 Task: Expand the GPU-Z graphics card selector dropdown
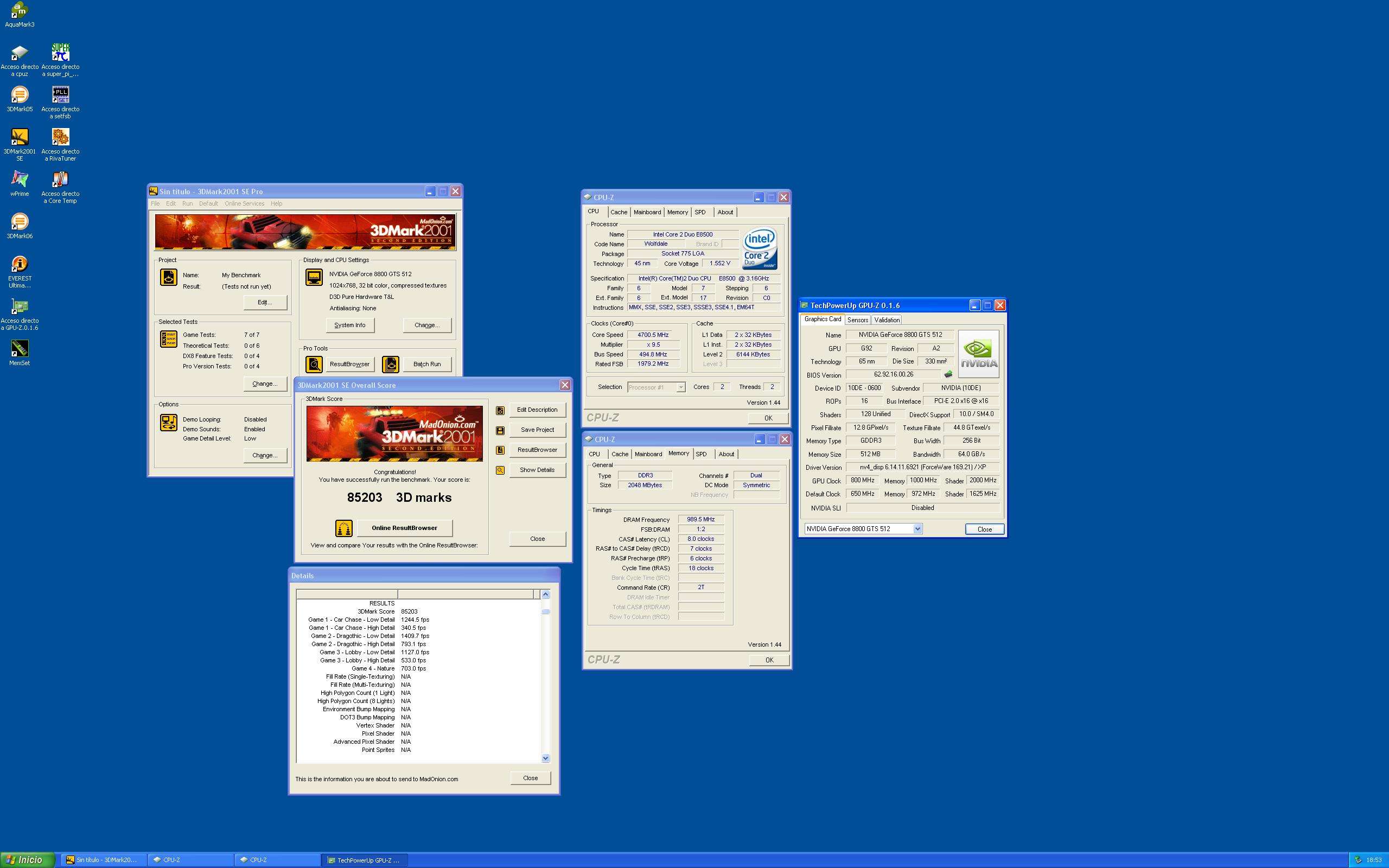click(x=918, y=529)
